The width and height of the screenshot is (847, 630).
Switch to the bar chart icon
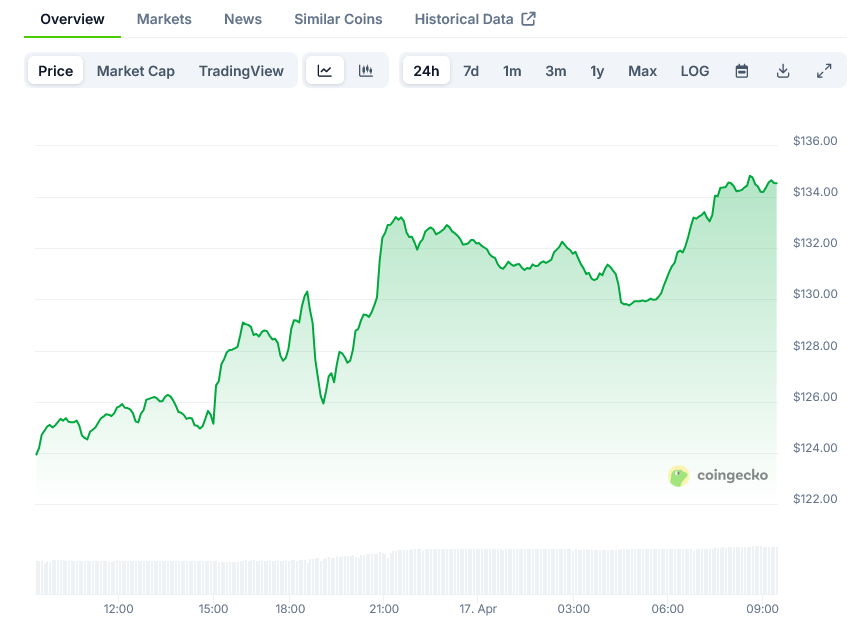tap(366, 71)
